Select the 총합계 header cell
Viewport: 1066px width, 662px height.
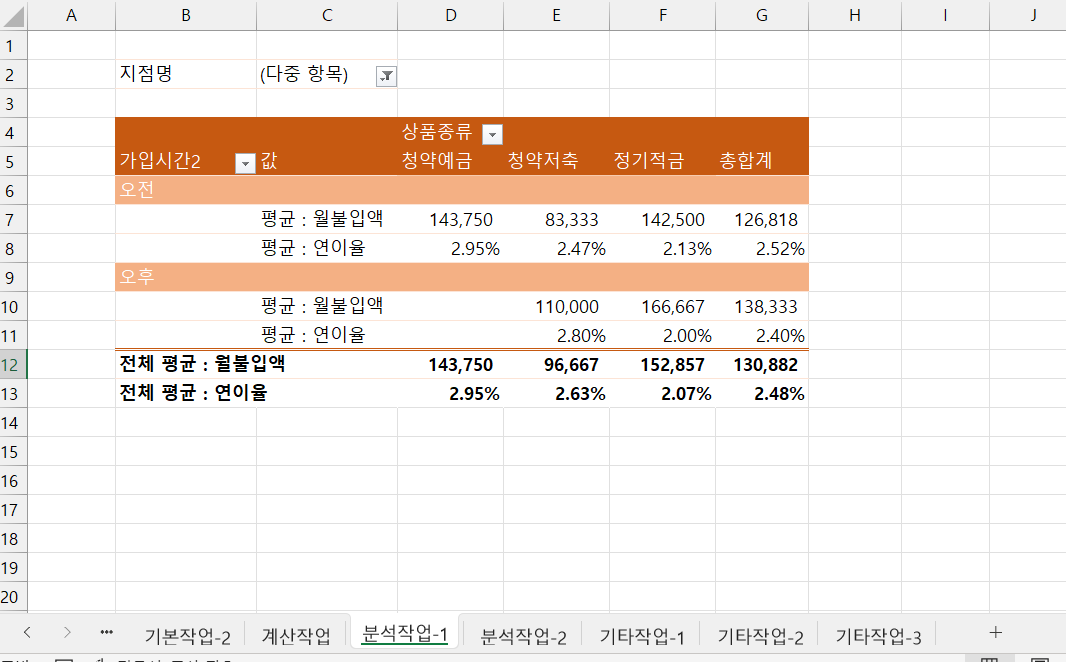coord(746,162)
